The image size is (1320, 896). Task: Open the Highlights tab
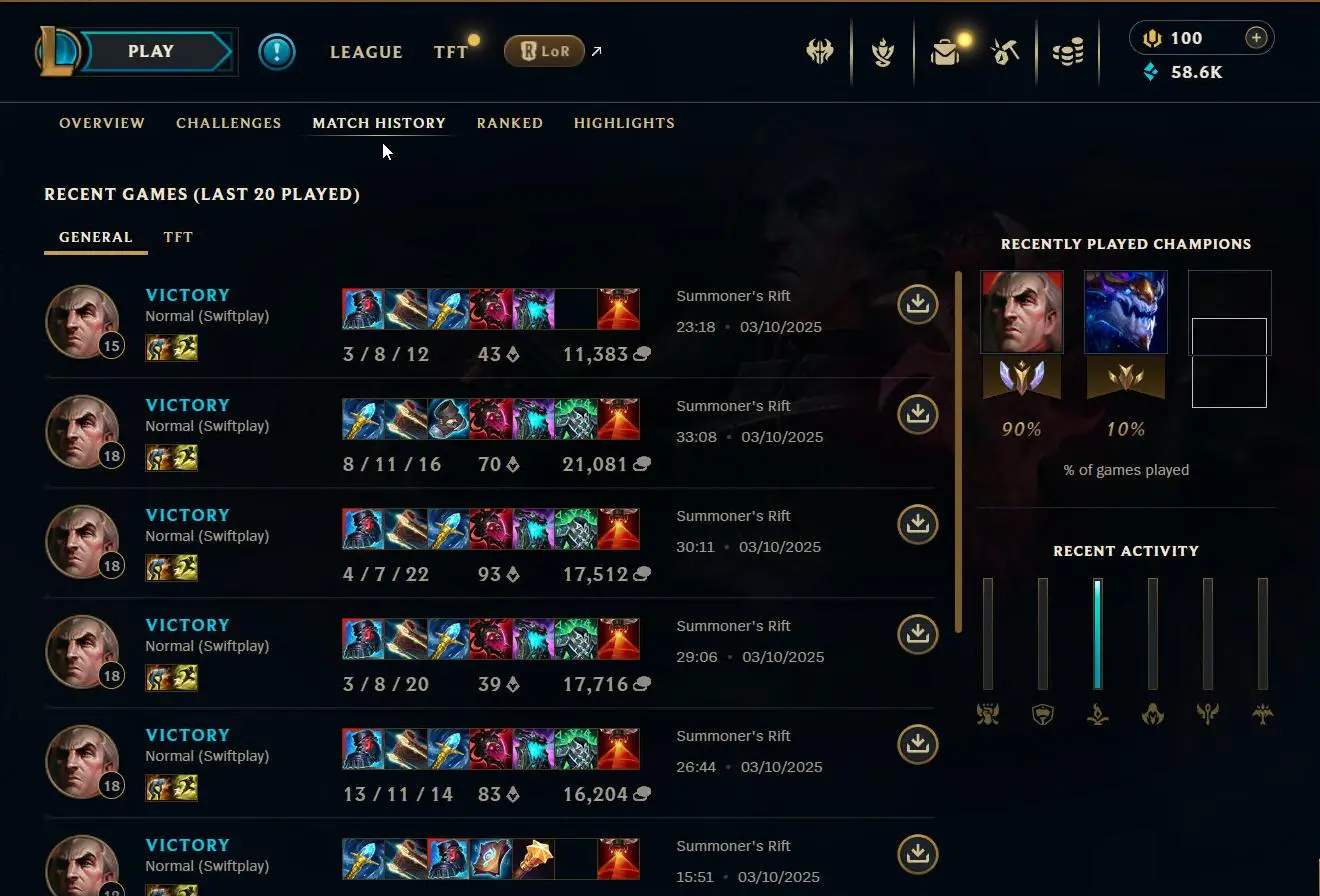[x=624, y=123]
